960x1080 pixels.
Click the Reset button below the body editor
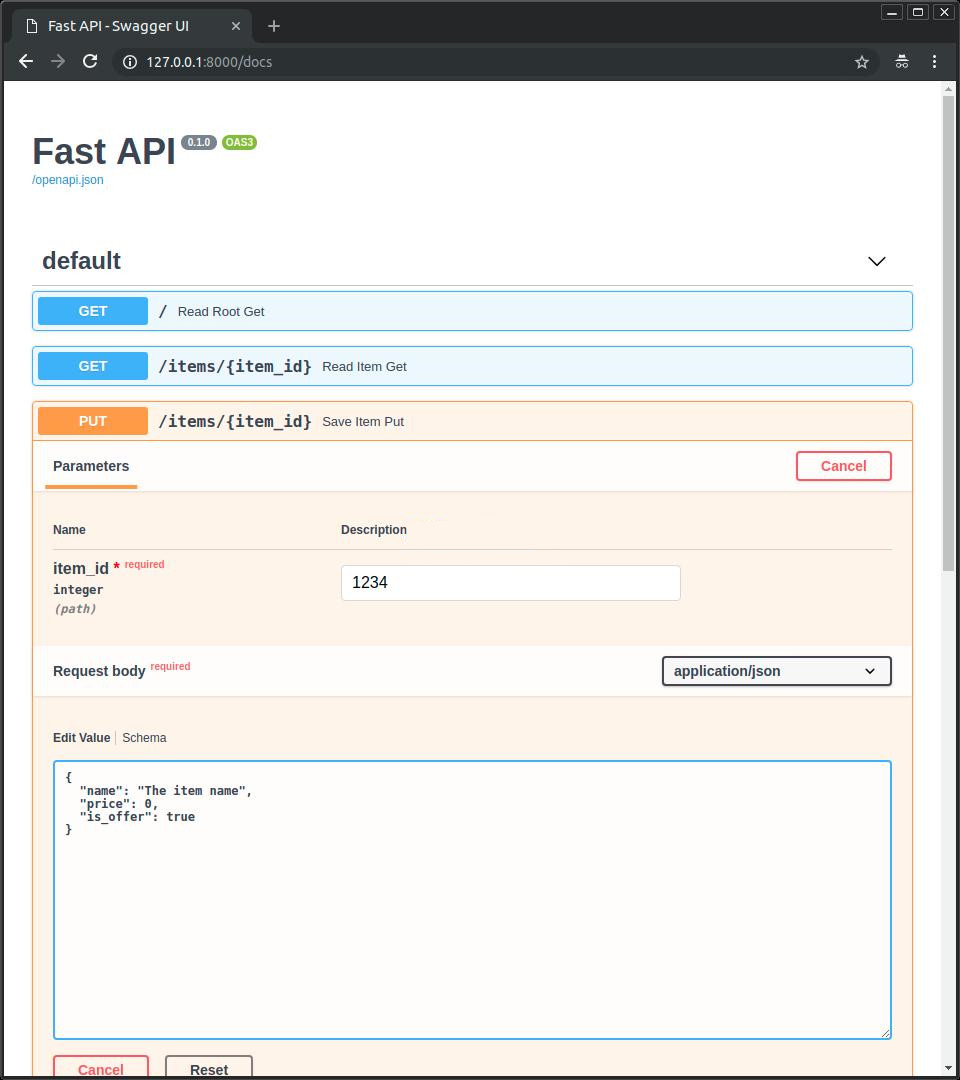click(208, 1069)
